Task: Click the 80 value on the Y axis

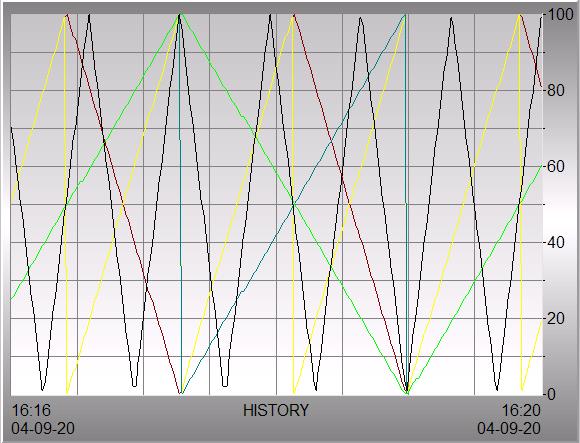Action: click(556, 91)
